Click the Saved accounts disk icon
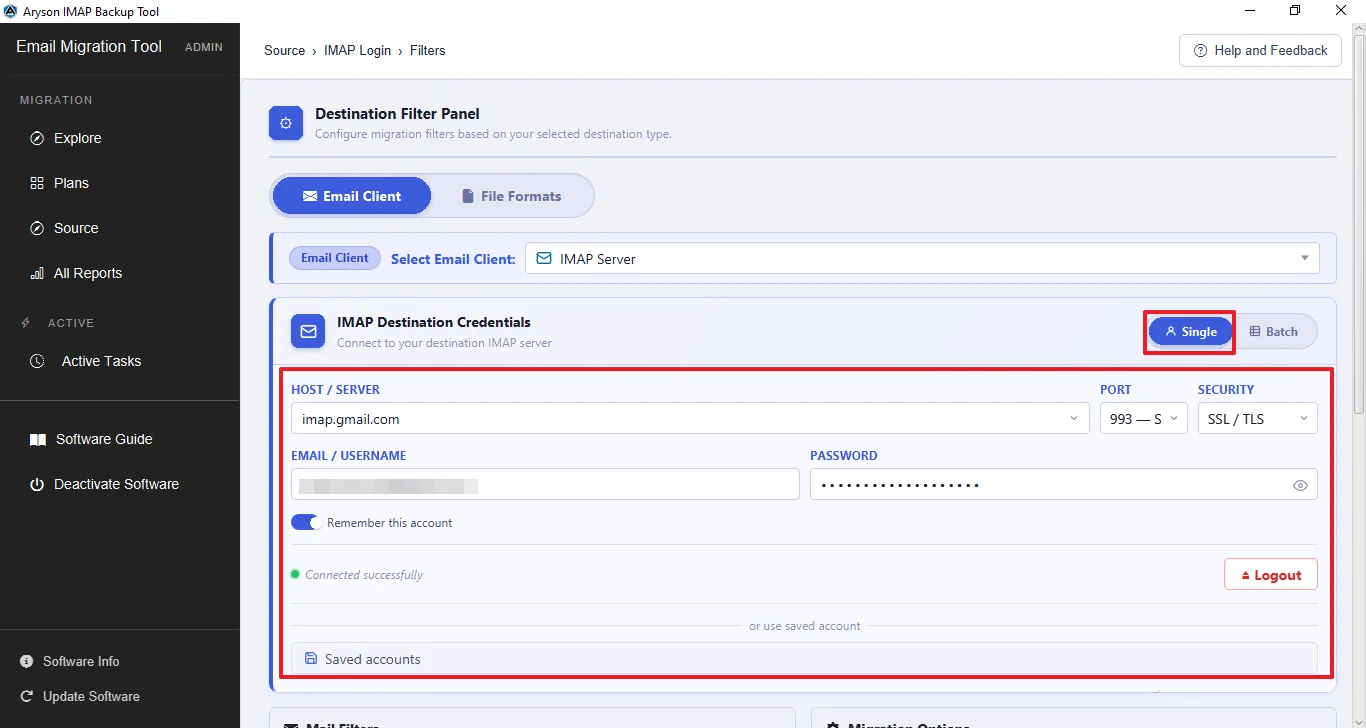 [x=311, y=659]
